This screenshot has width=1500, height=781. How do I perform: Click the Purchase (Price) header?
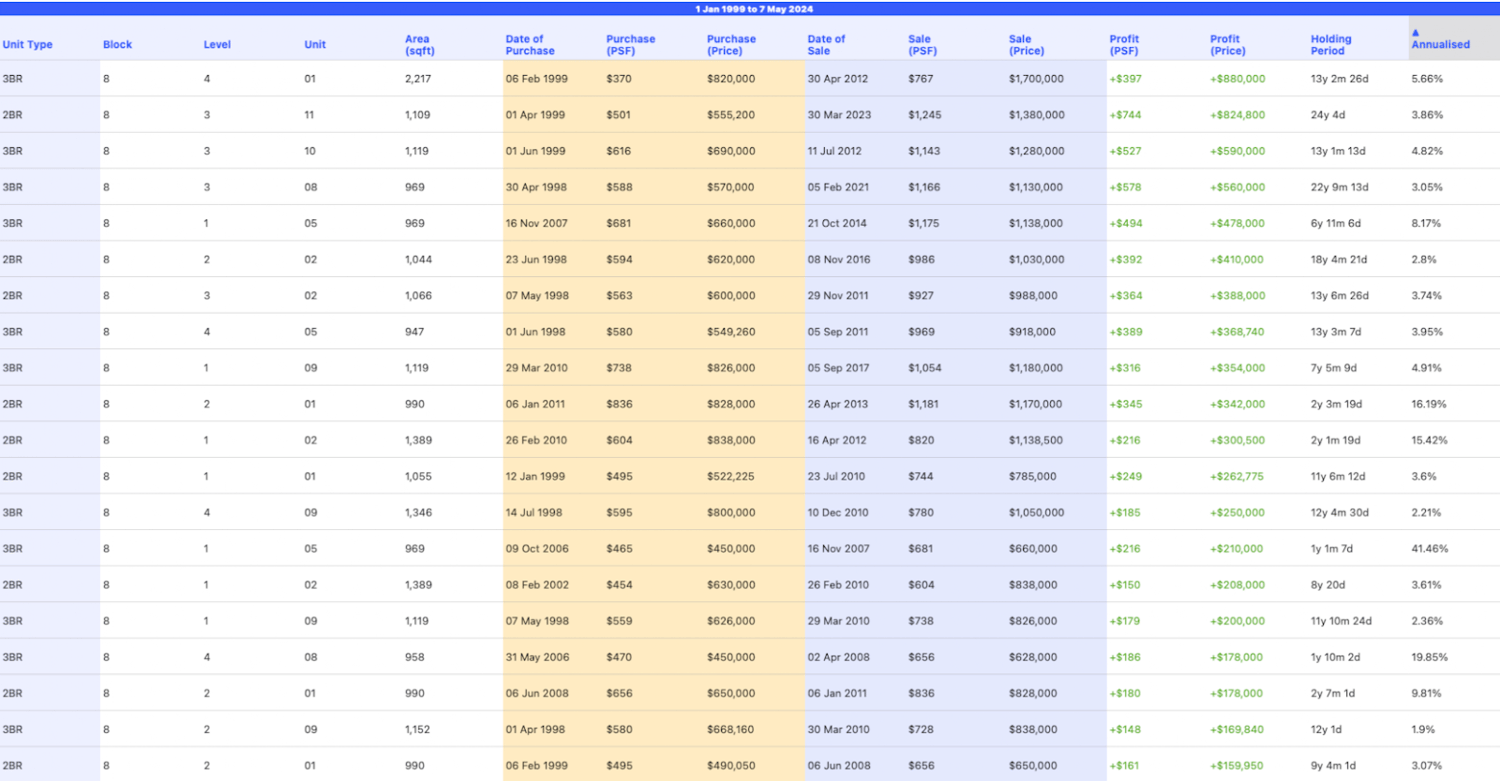pyautogui.click(x=731, y=45)
